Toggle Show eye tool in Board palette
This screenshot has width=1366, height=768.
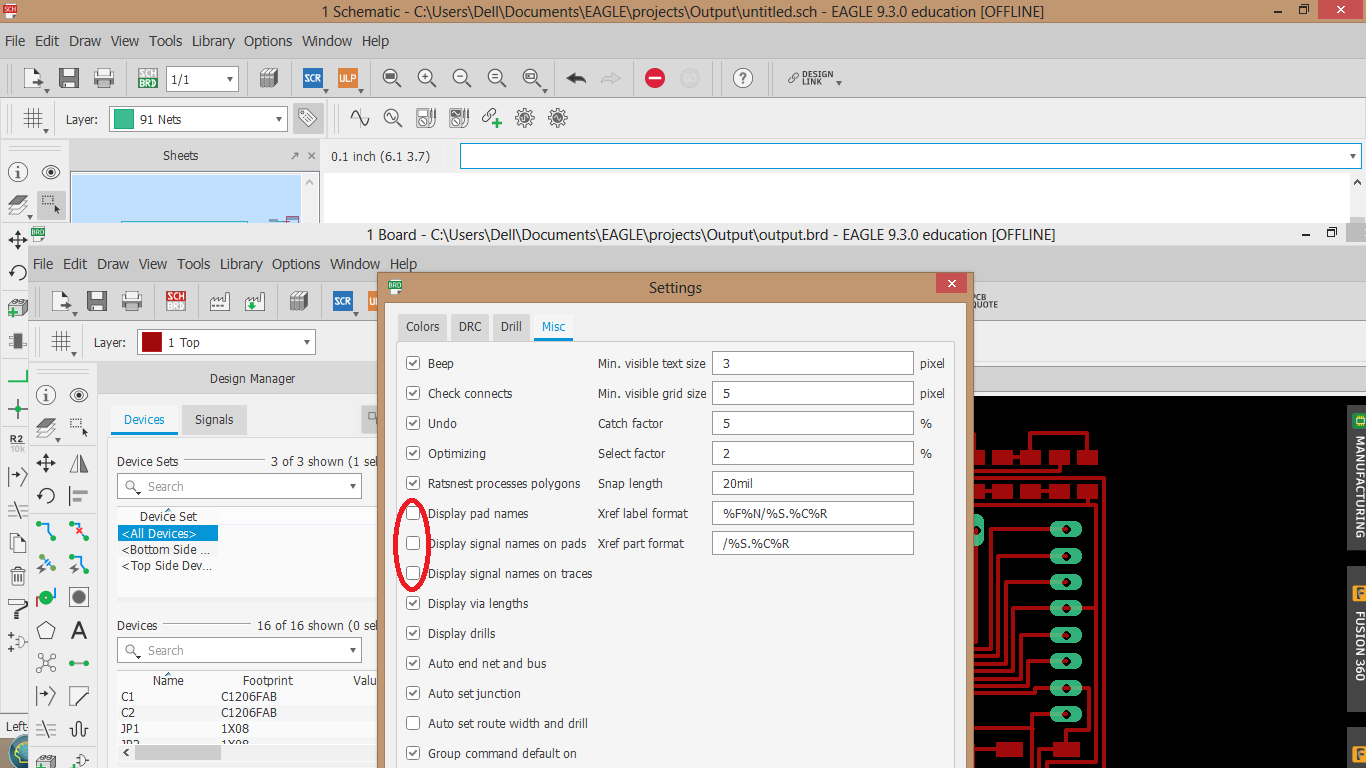pos(79,395)
